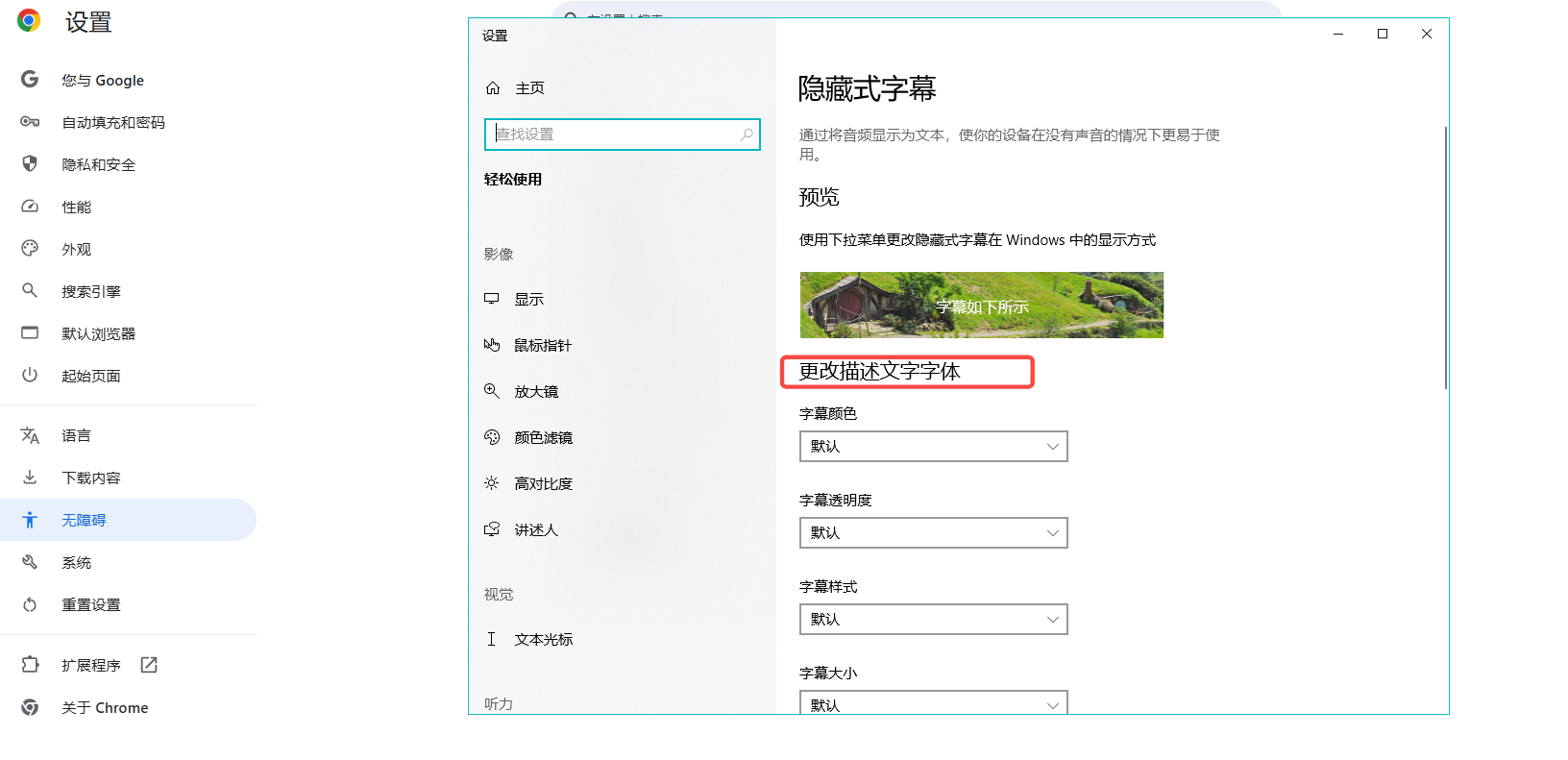The width and height of the screenshot is (1568, 760).
Task: Click the text cursor icon for 文本光标
Action: (x=492, y=639)
